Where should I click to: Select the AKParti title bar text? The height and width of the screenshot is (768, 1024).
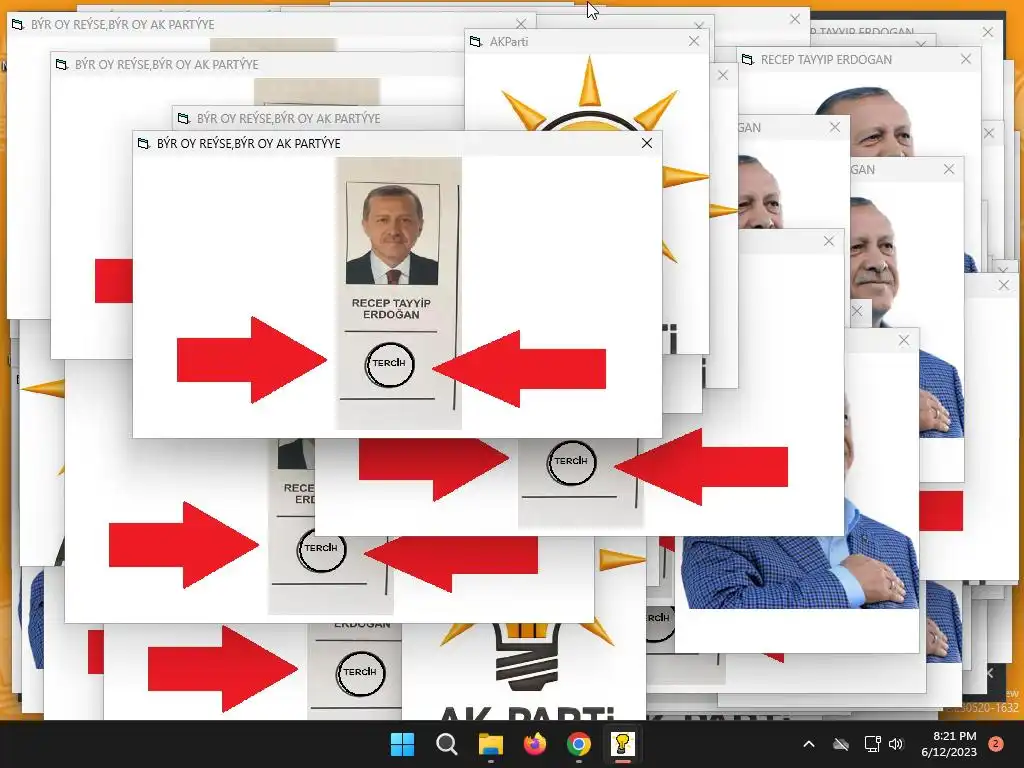pyautogui.click(x=509, y=42)
